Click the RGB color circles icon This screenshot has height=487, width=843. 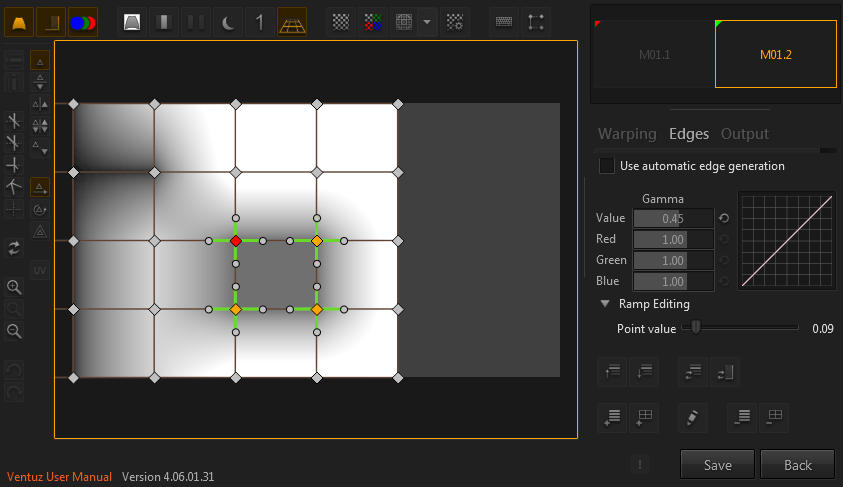(x=83, y=21)
